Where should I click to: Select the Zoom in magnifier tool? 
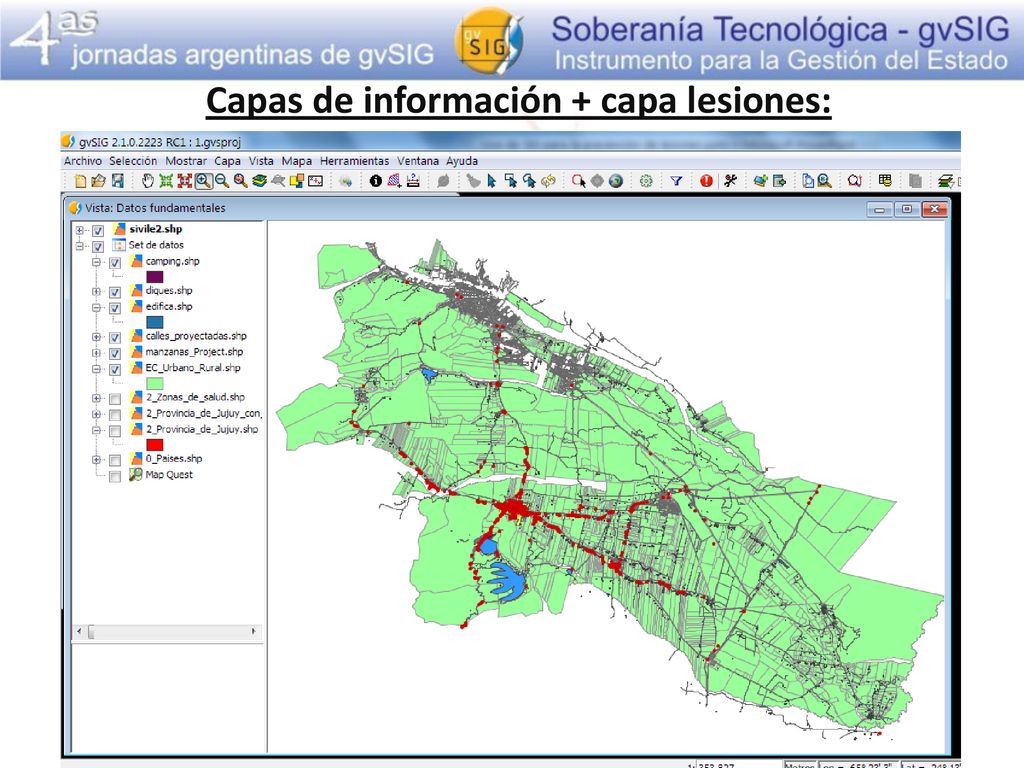(x=203, y=181)
